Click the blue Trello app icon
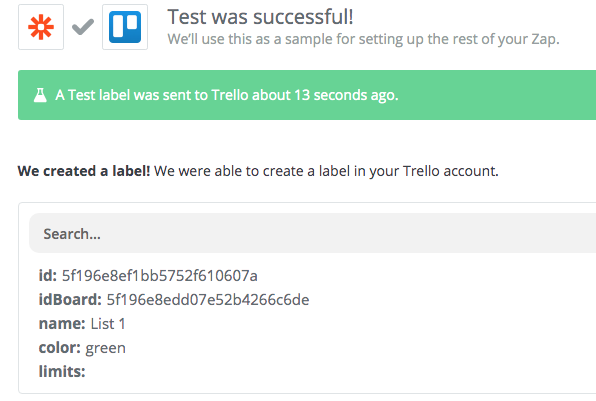Image resolution: width=596 pixels, height=401 pixels. coord(125,27)
